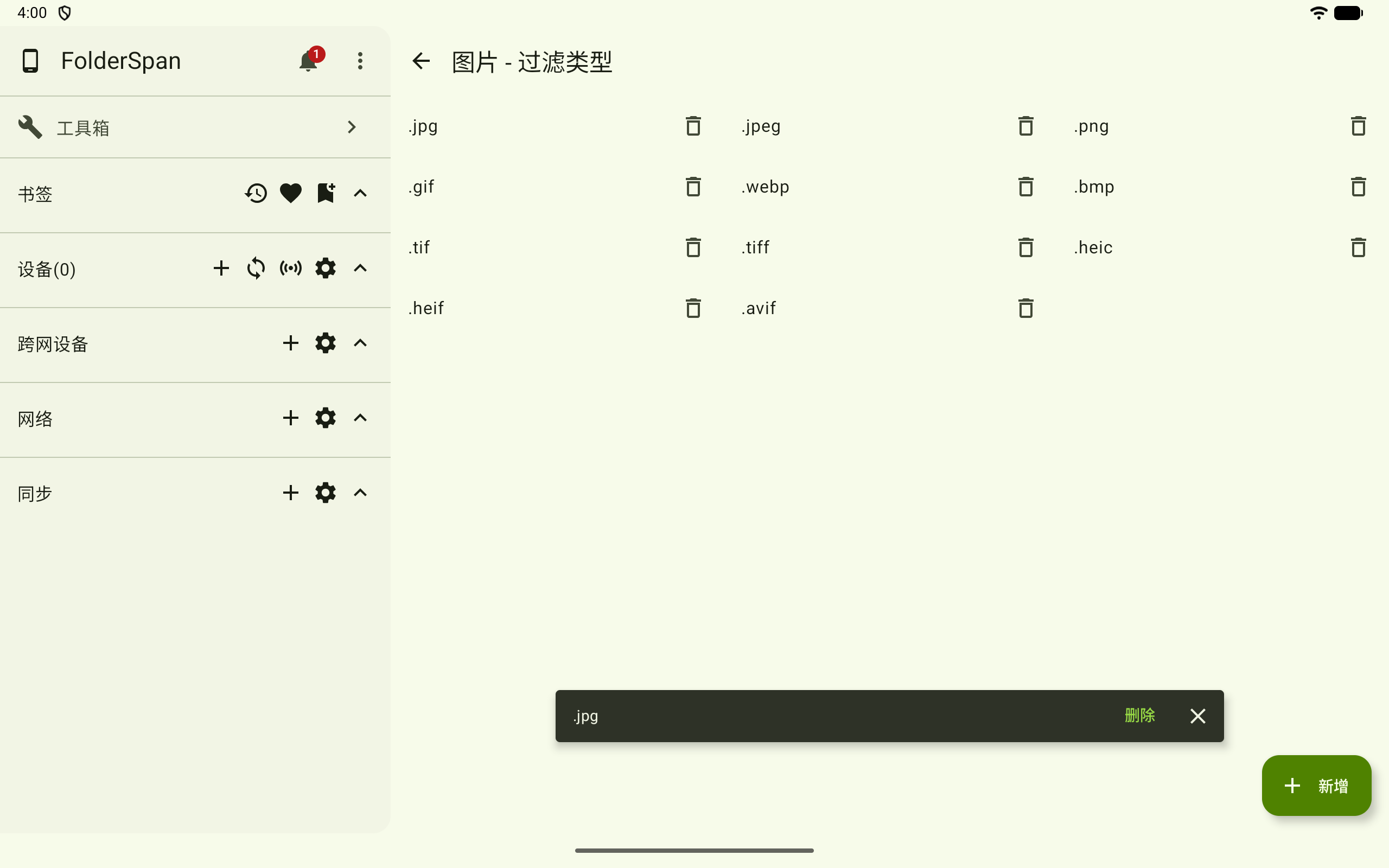Add a sync task under 同步
The image size is (1389, 868).
(290, 493)
